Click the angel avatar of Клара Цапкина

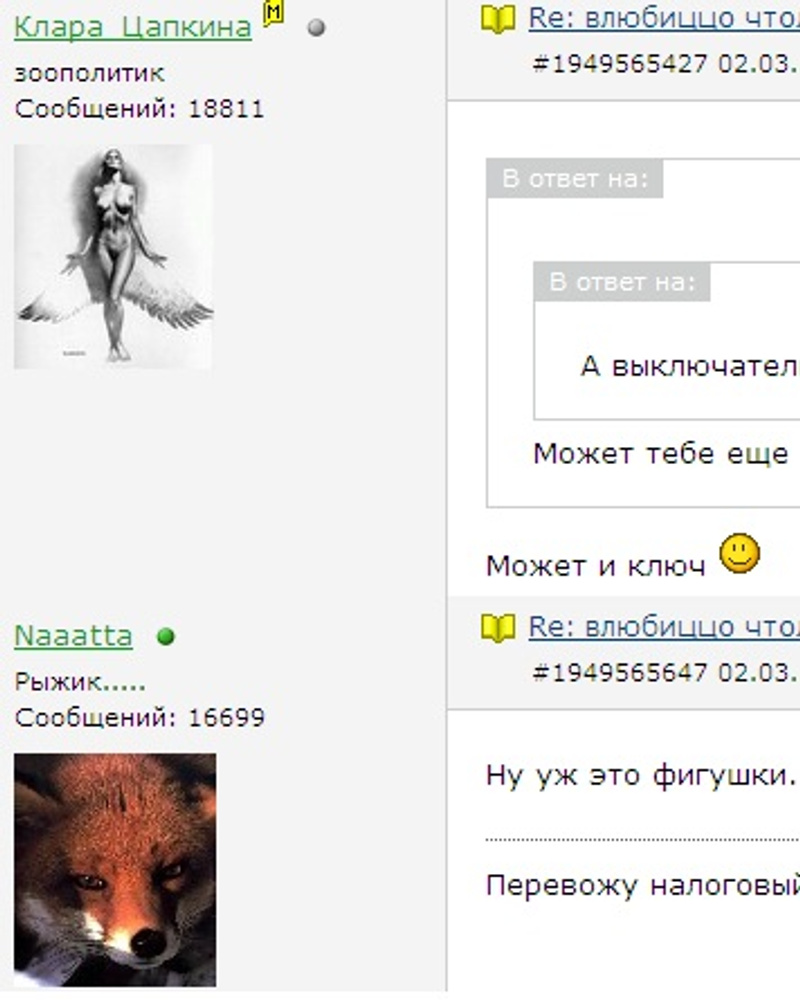click(114, 256)
